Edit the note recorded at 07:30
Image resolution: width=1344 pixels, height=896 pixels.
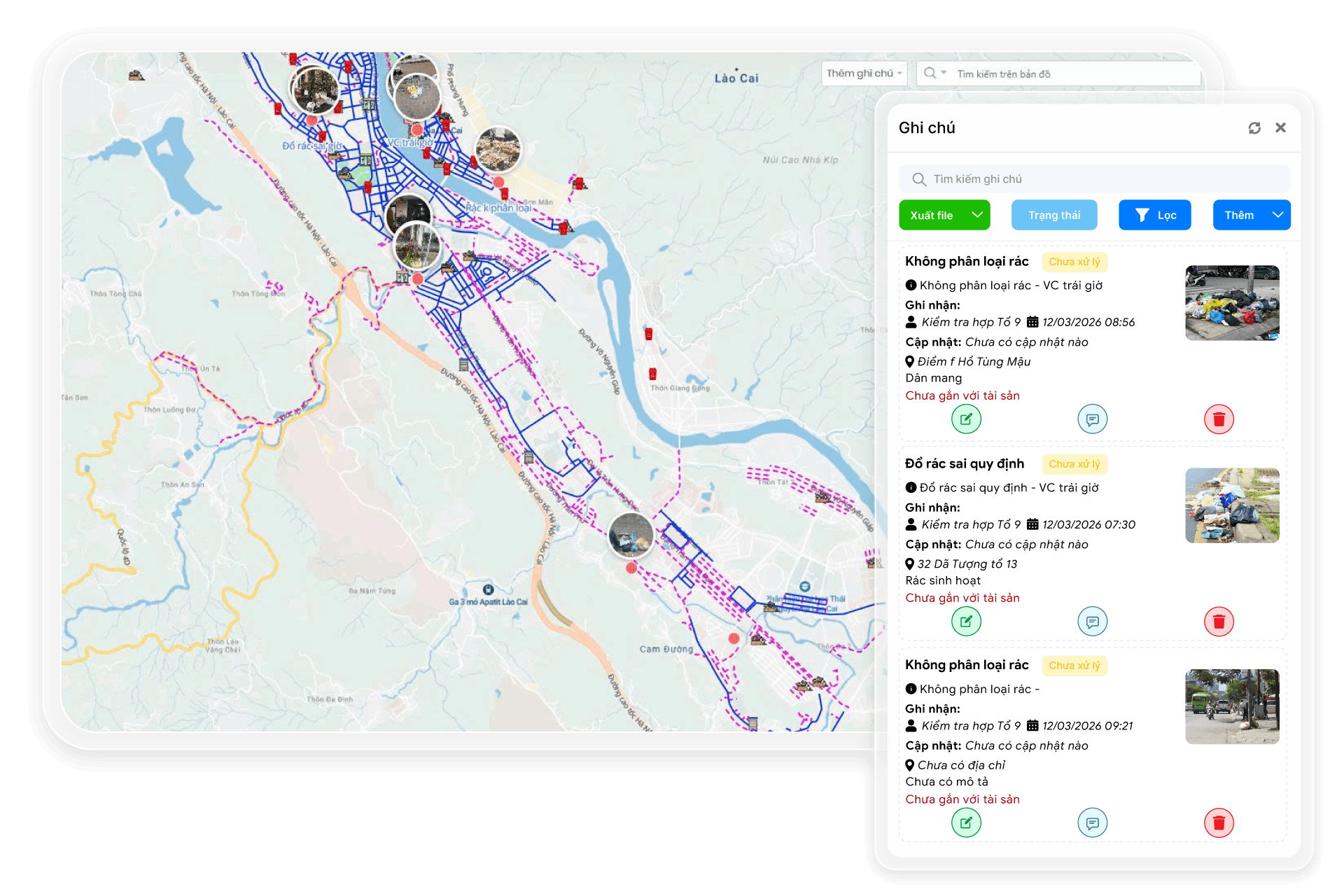click(x=966, y=622)
